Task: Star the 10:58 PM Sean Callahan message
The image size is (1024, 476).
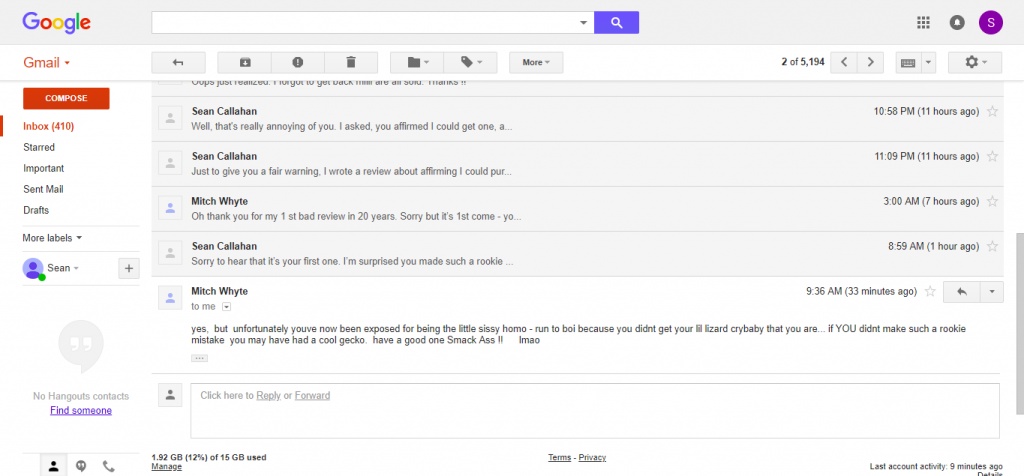Action: pyautogui.click(x=992, y=112)
